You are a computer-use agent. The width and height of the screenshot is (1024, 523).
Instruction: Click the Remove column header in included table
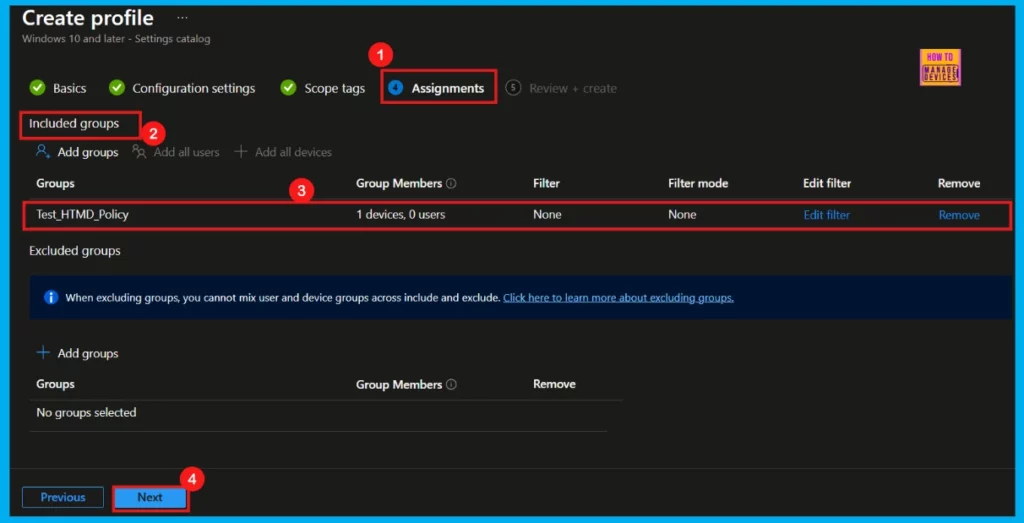(959, 183)
